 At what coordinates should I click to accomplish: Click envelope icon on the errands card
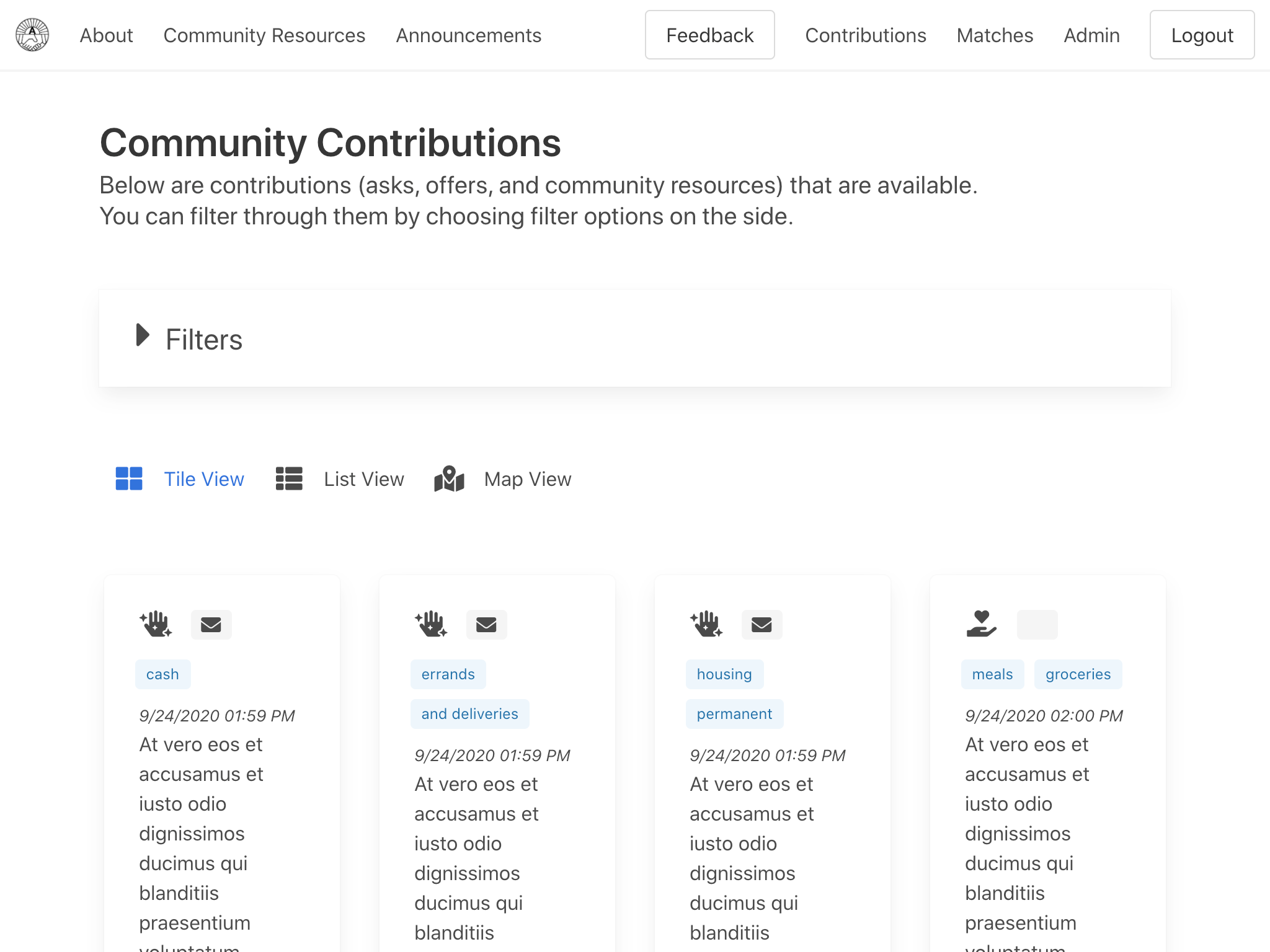[486, 624]
